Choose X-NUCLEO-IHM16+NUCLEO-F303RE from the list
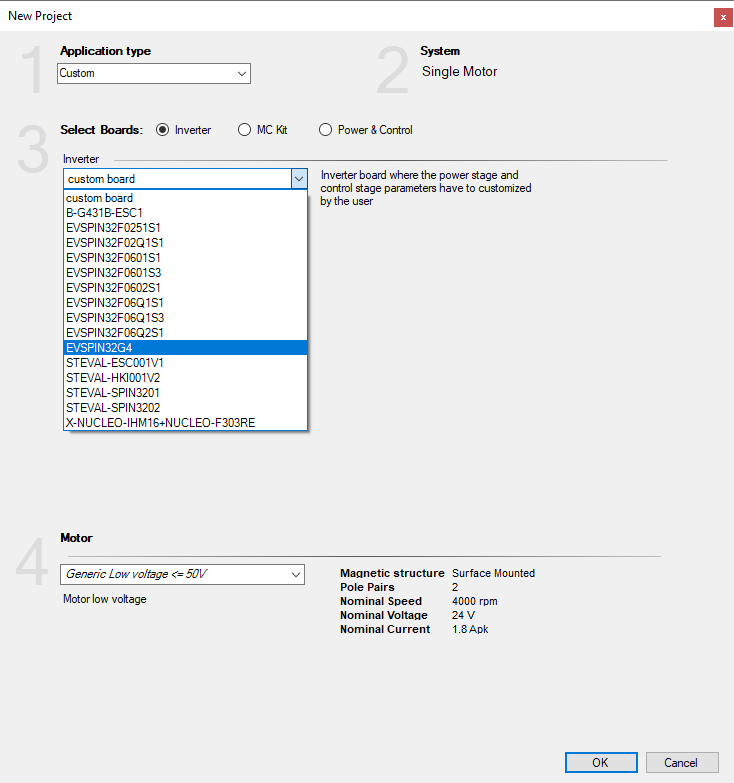Image resolution: width=734 pixels, height=783 pixels. [x=185, y=422]
